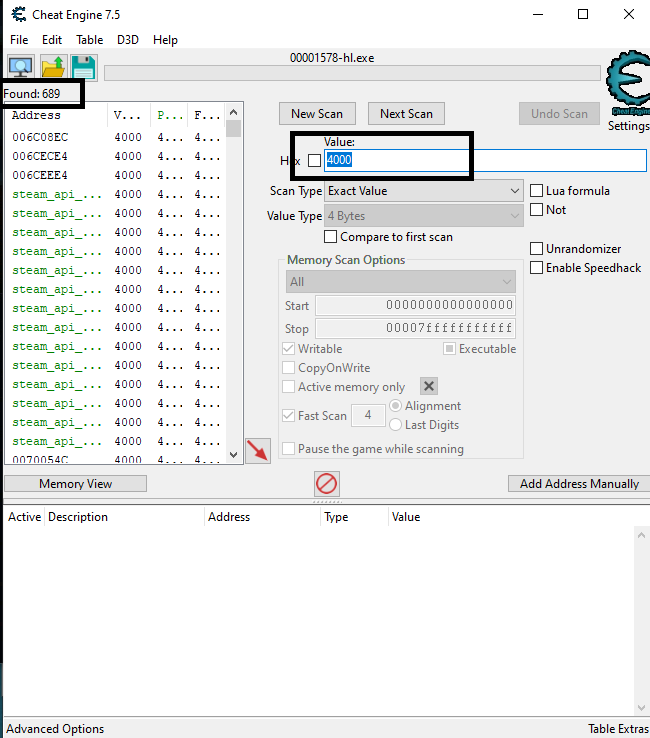650x738 pixels.
Task: Click the Cheat Engine title bar icon
Action: click(x=19, y=15)
